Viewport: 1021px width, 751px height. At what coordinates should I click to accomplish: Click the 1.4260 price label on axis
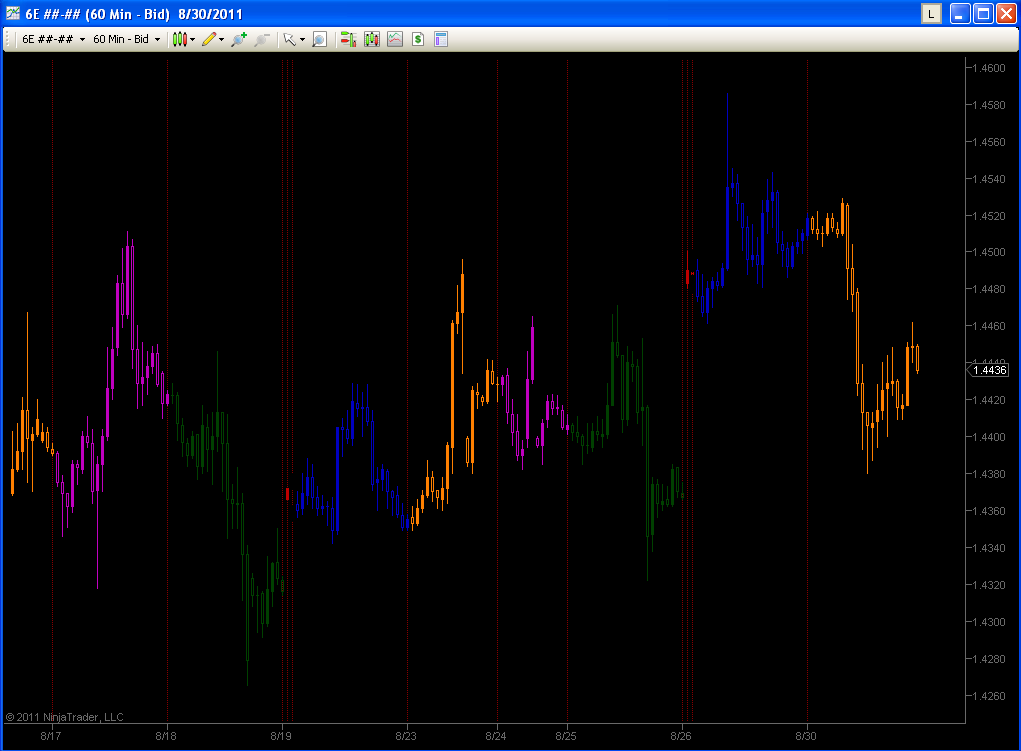tap(989, 696)
